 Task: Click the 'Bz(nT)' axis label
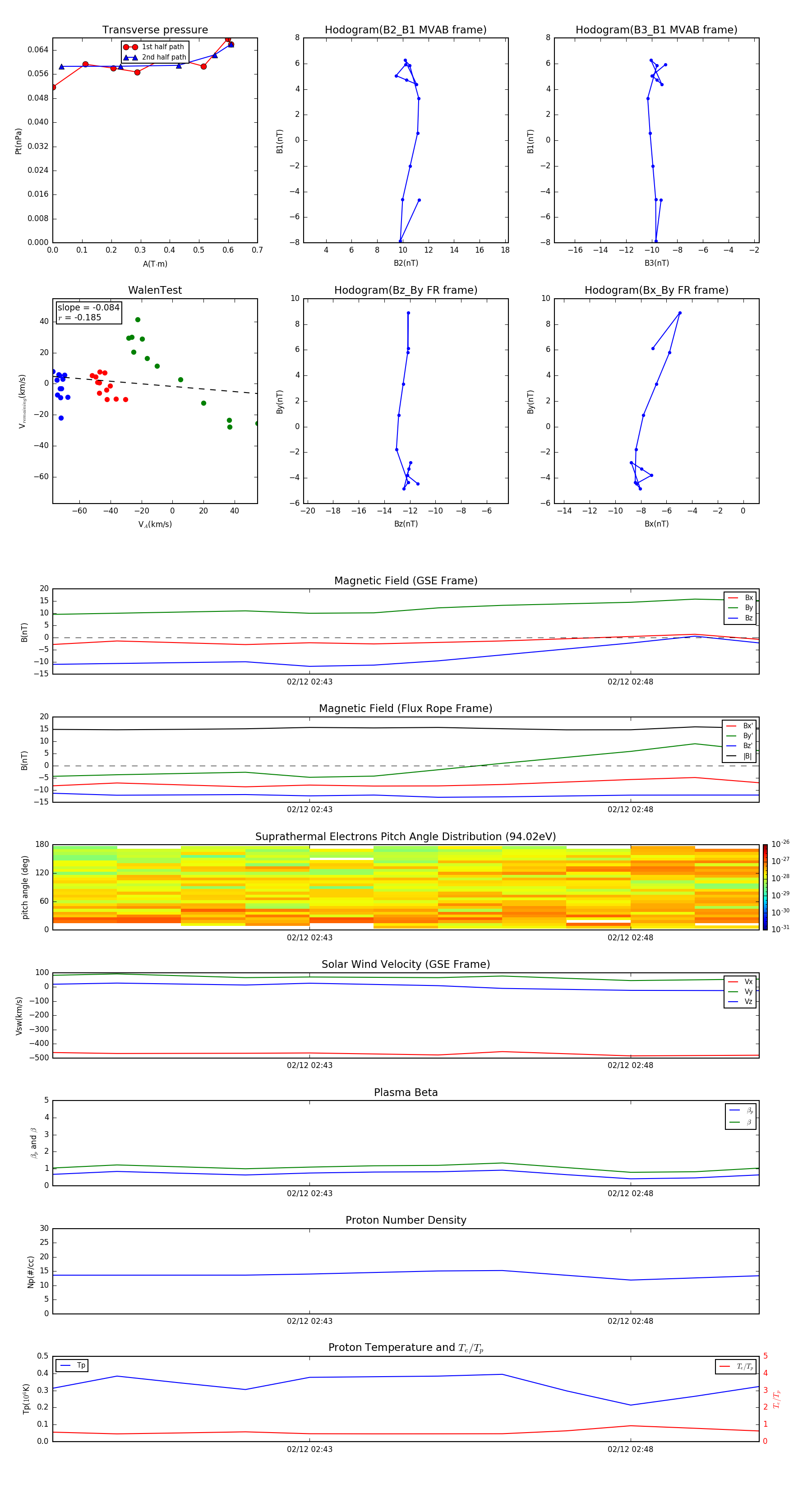406,524
